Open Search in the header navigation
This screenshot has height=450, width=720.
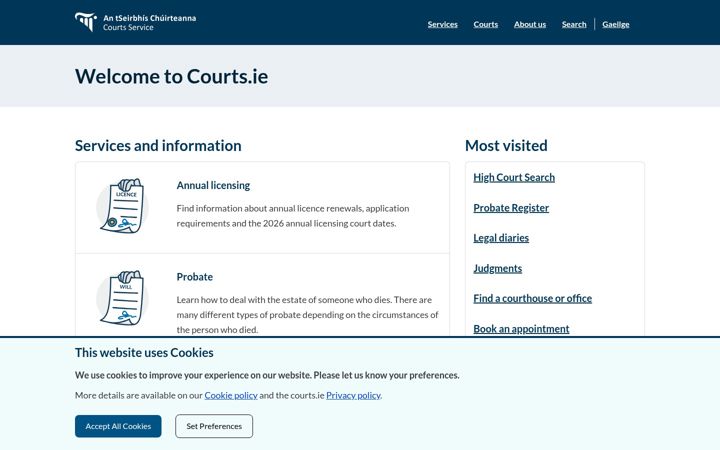[574, 24]
